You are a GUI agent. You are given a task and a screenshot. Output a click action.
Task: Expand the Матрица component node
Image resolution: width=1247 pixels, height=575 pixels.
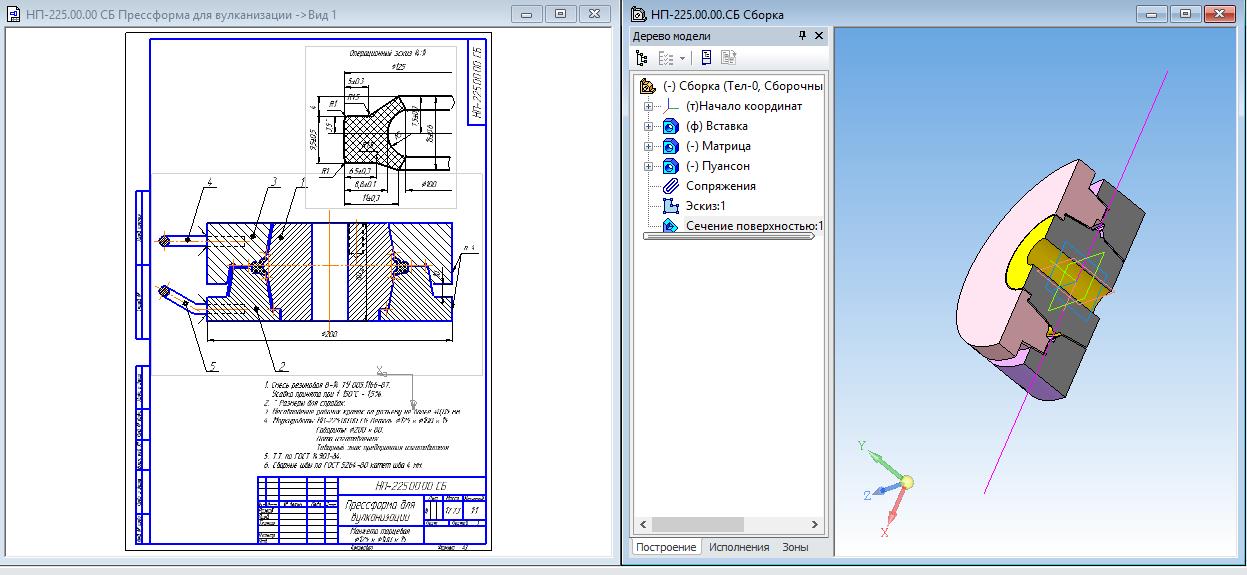pos(648,146)
